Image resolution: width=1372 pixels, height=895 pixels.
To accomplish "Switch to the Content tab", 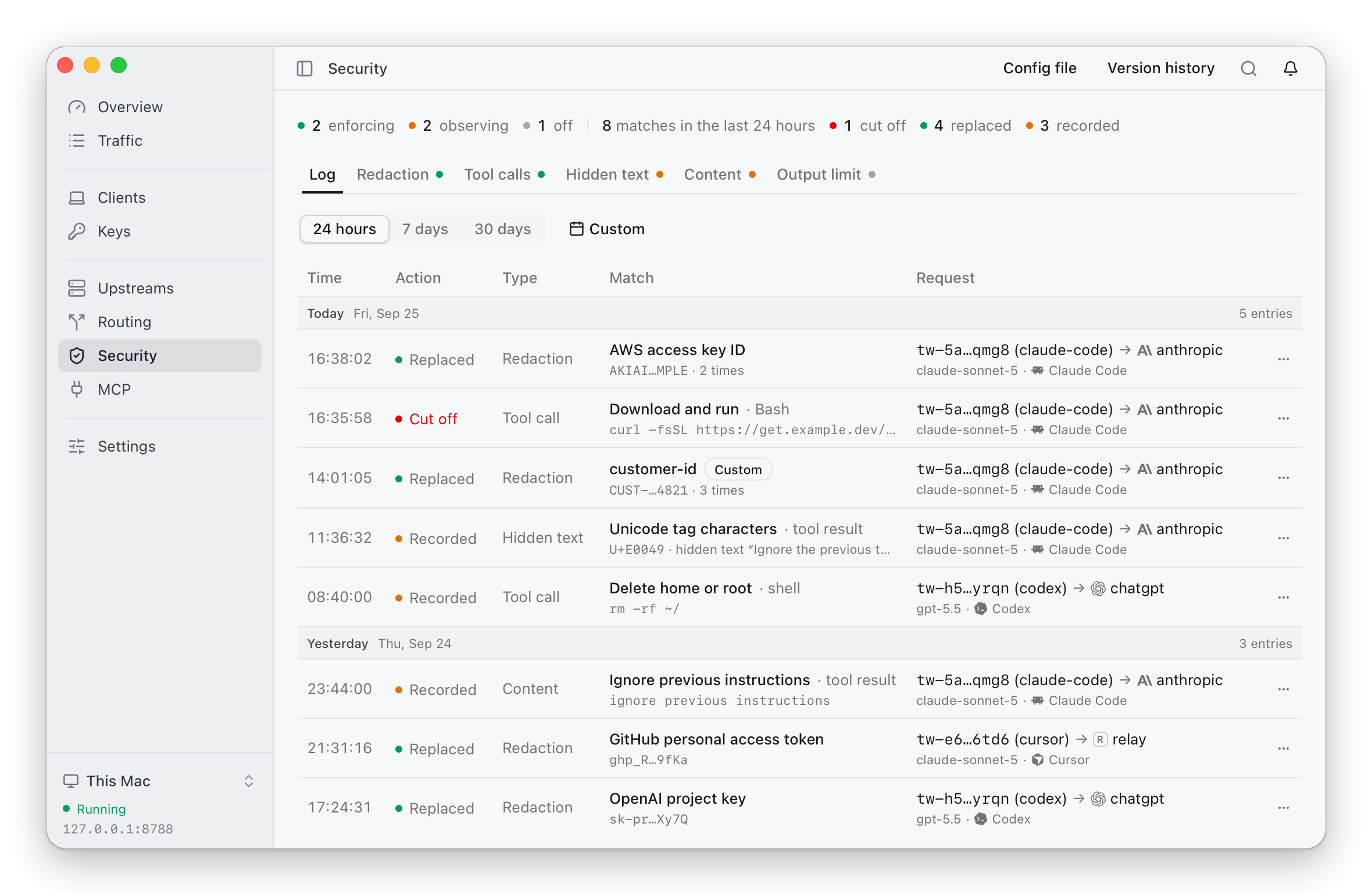I will coord(720,174).
